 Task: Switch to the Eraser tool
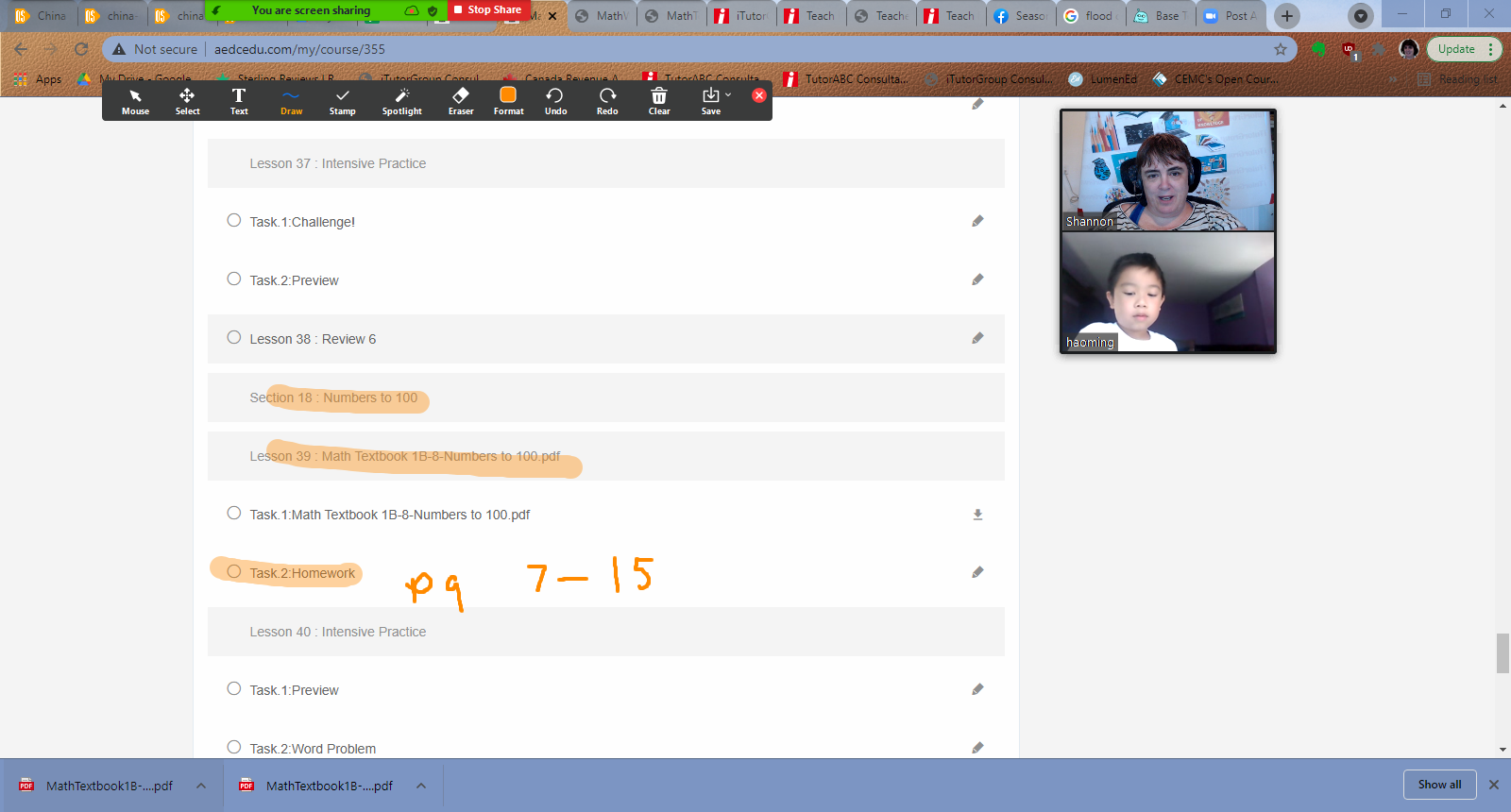tap(461, 101)
